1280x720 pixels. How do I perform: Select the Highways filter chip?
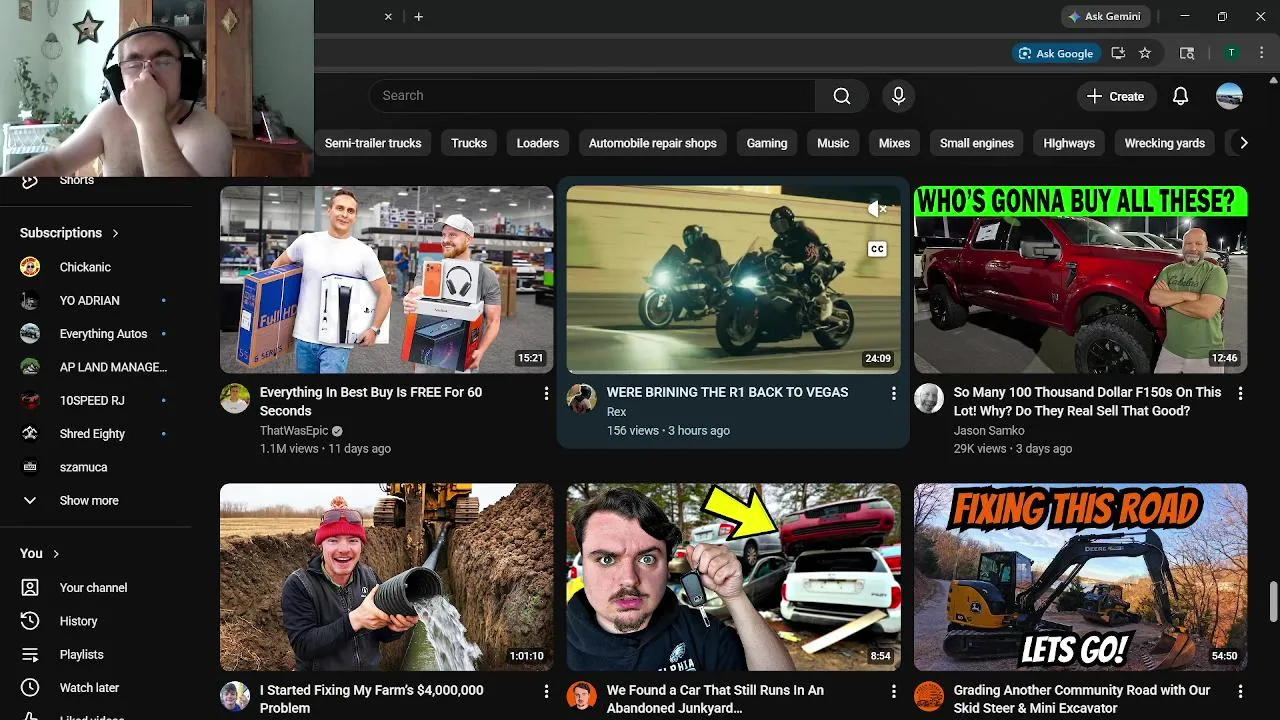coord(1069,143)
